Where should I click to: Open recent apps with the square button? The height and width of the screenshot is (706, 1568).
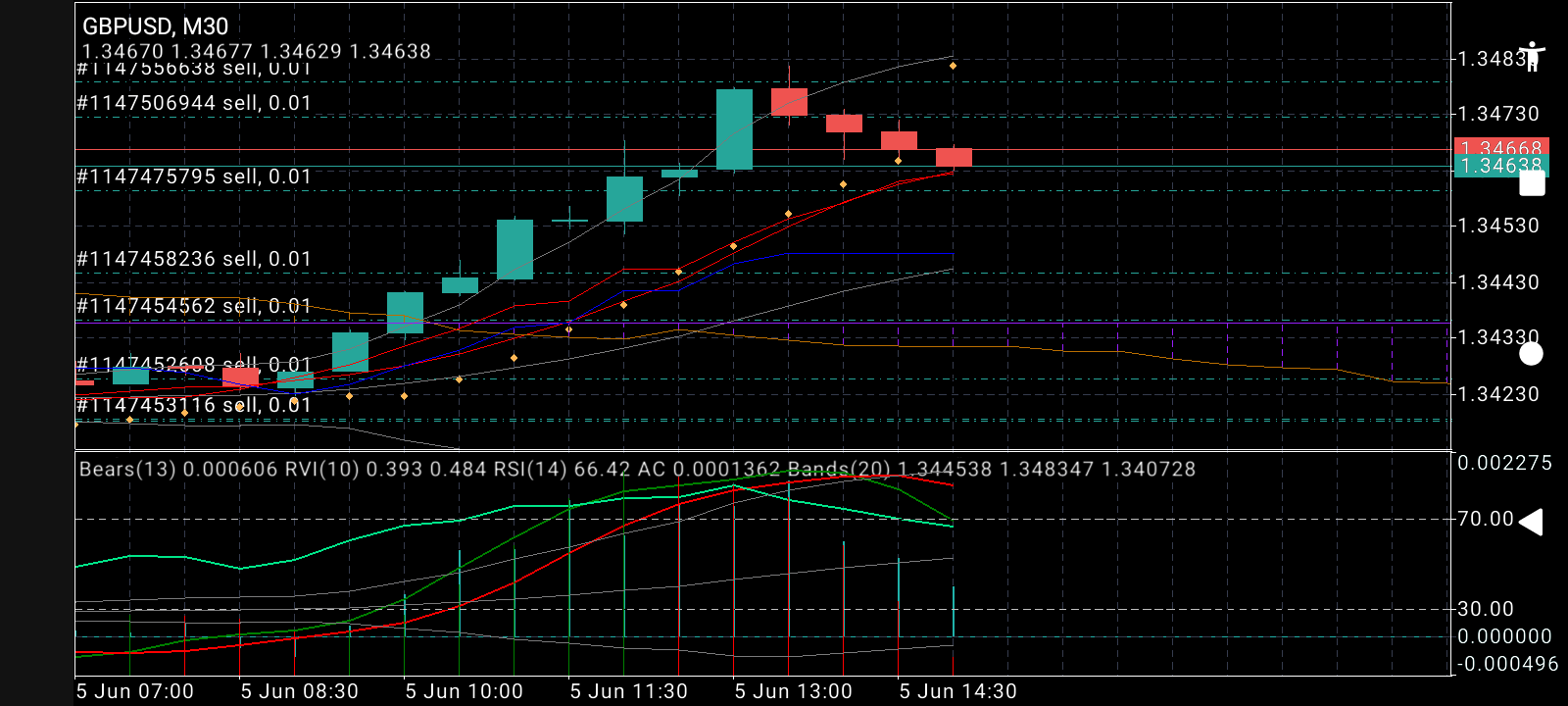(1532, 183)
